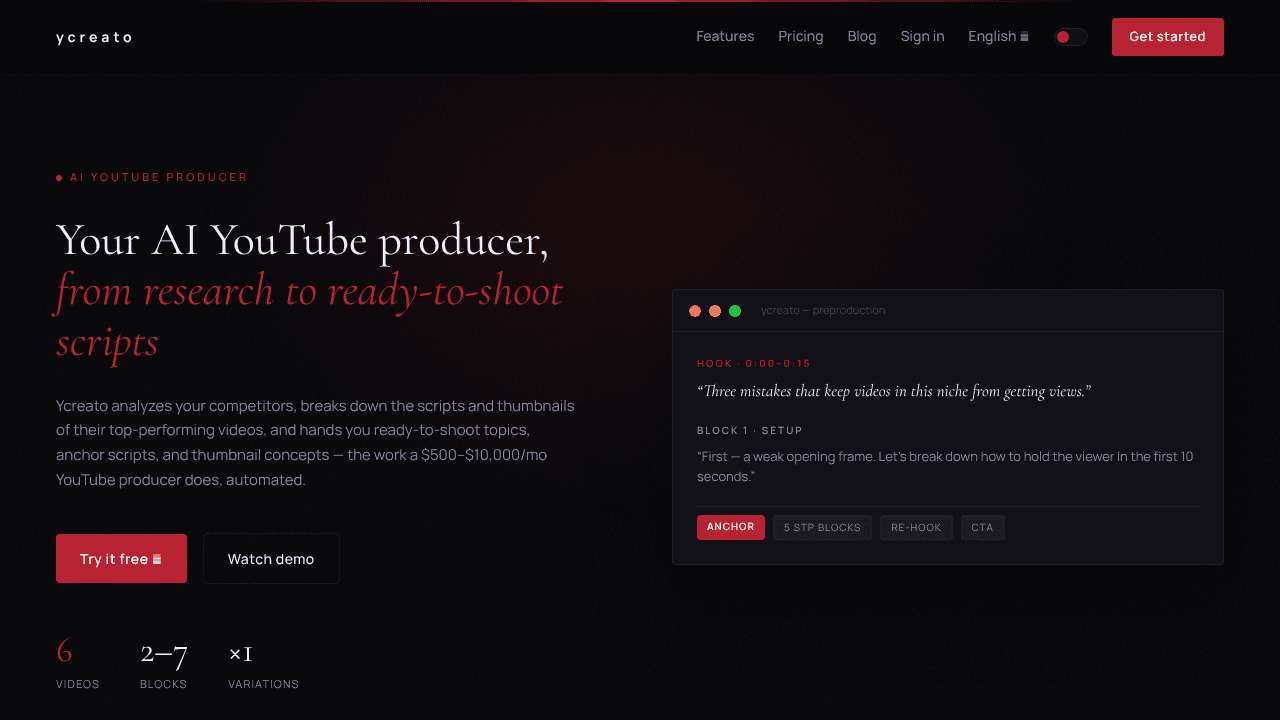Click the 'HOOK · 0:00–0:15' label
The image size is (1280, 720).
coord(754,364)
